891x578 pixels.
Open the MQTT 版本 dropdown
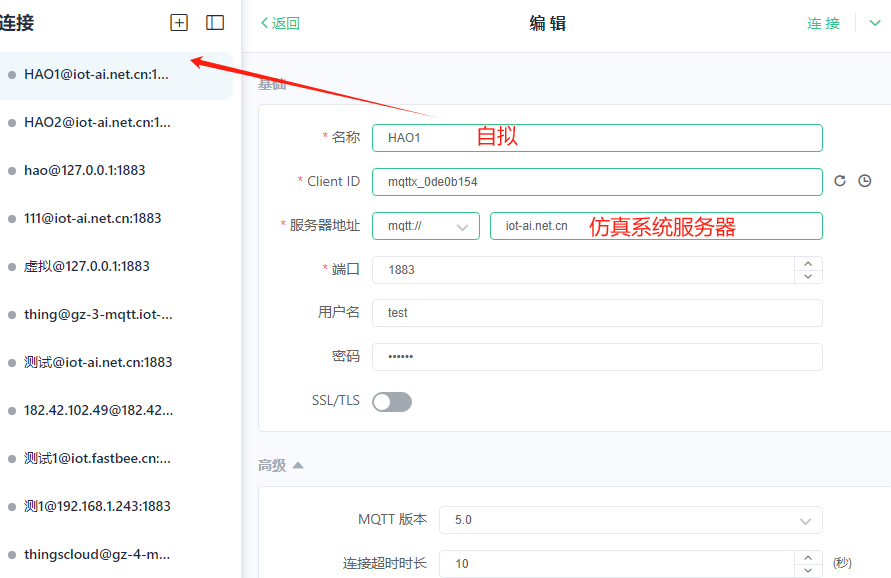coord(630,520)
